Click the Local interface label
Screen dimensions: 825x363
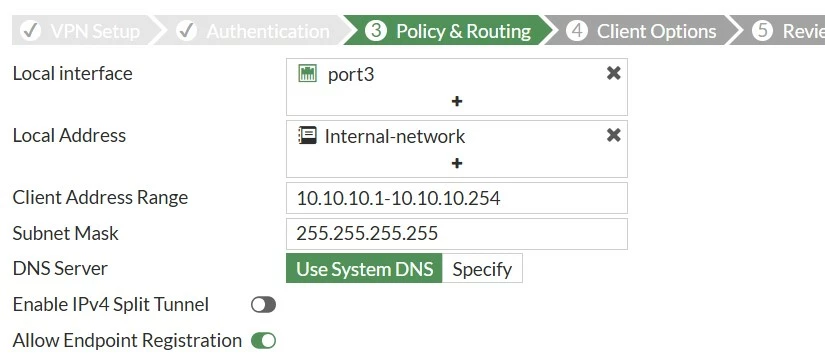[x=73, y=73]
